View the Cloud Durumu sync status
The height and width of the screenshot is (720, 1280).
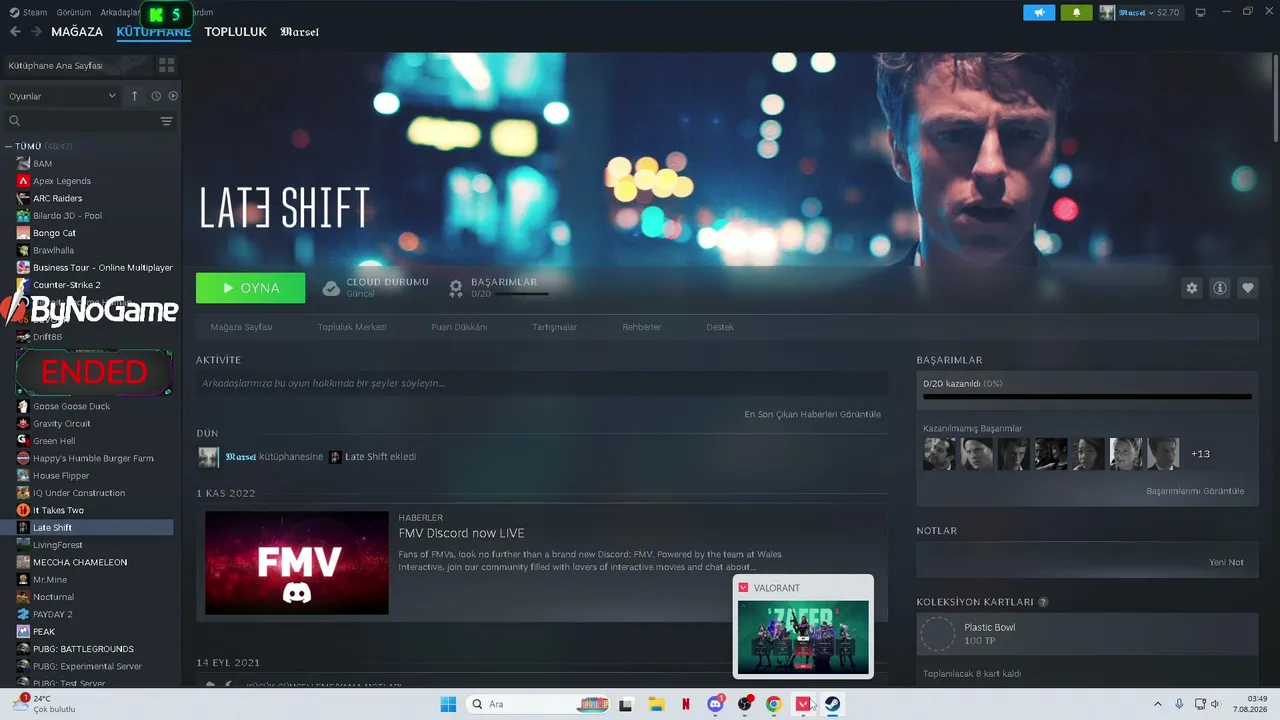pyautogui.click(x=375, y=287)
